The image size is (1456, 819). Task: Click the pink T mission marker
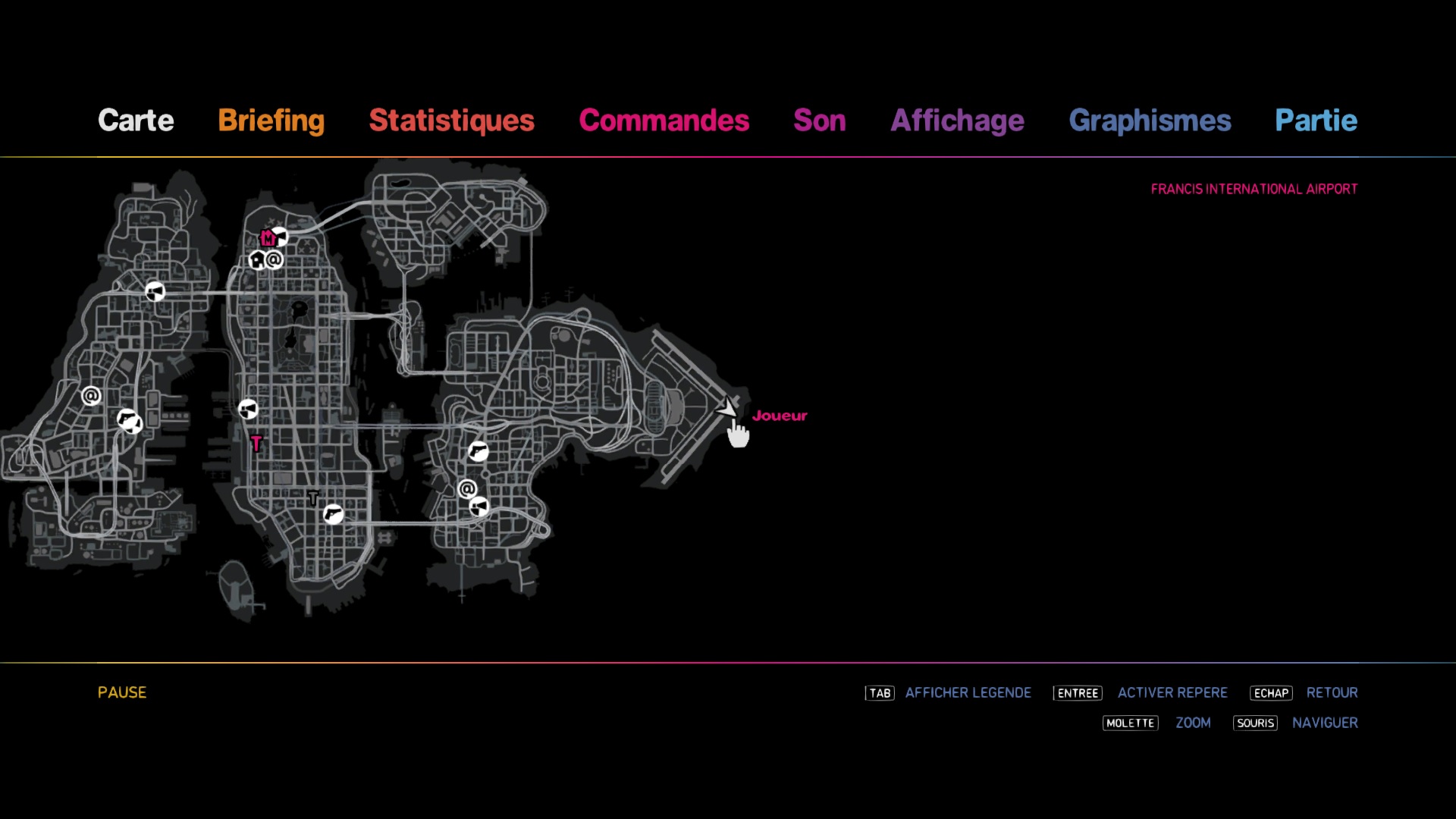click(x=256, y=444)
